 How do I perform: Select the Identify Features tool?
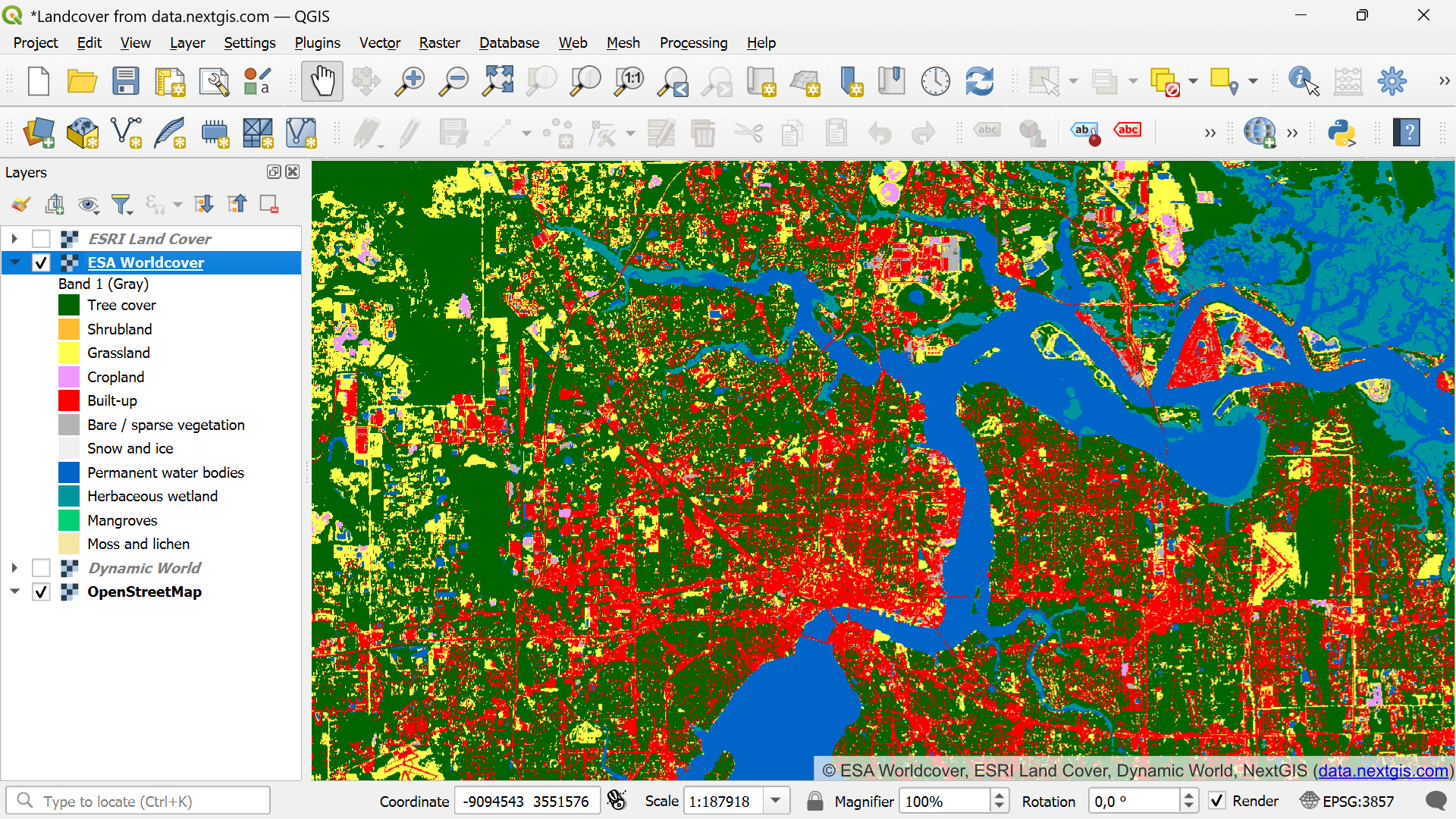pyautogui.click(x=1304, y=81)
